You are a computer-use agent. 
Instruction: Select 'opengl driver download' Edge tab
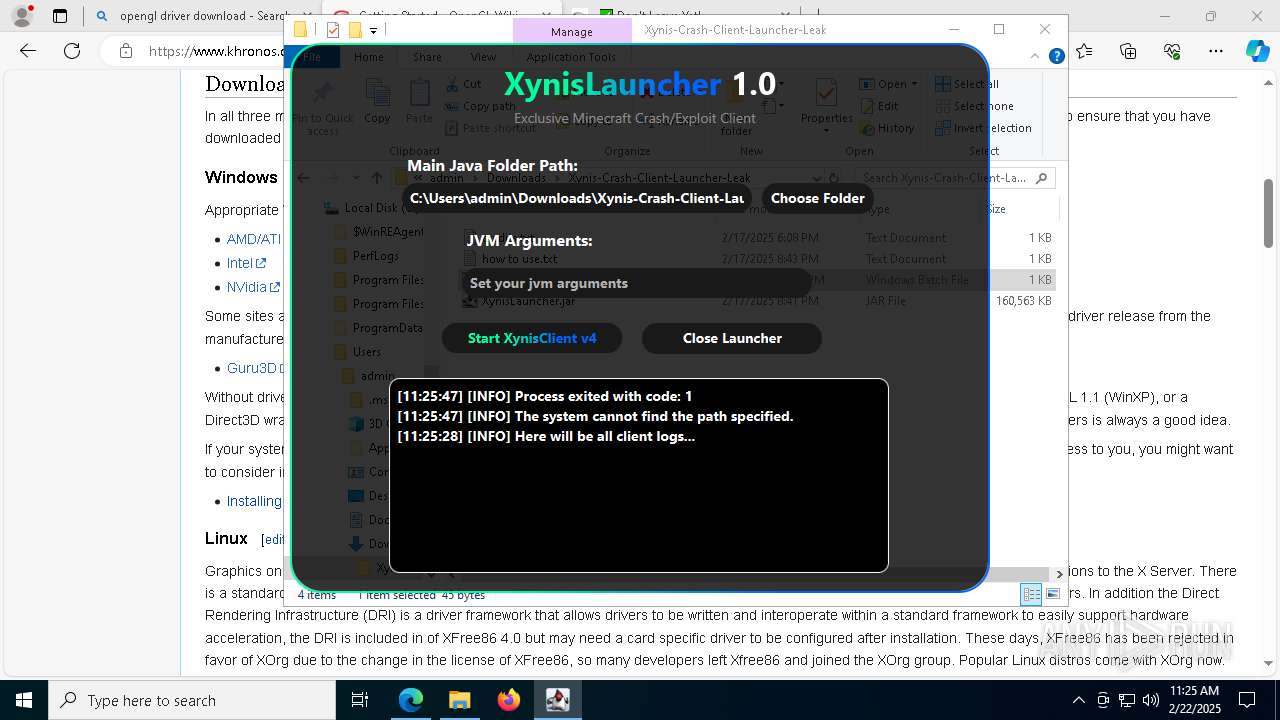coord(192,16)
